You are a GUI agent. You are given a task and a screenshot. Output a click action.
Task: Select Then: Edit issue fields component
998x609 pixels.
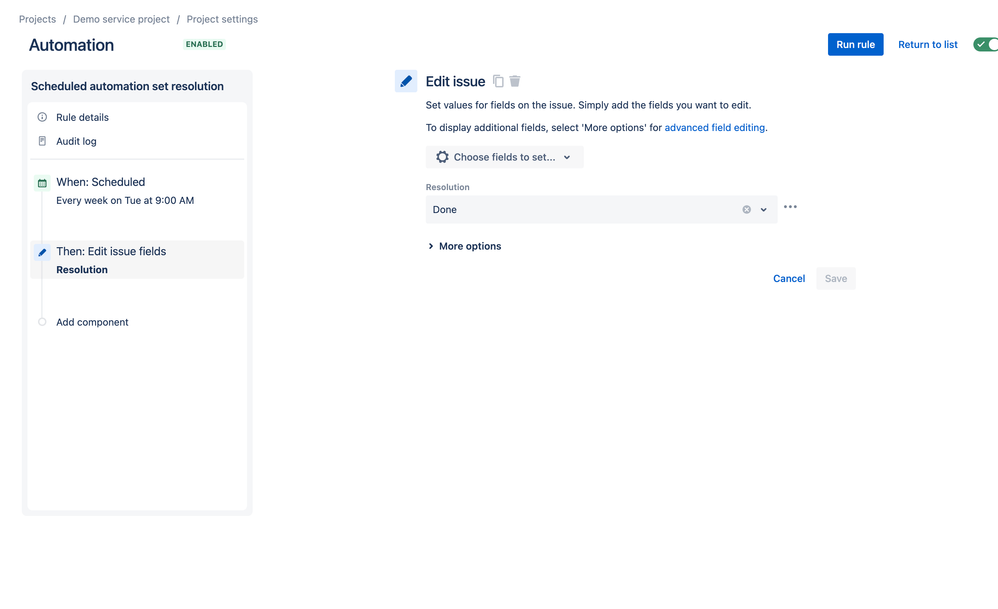pyautogui.click(x=137, y=260)
